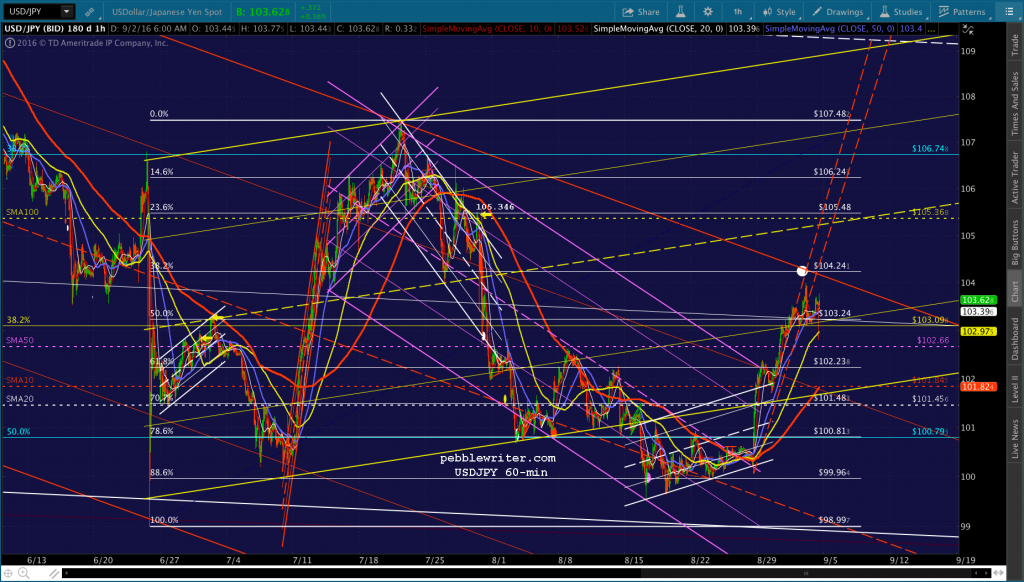Click the link symbol icon beside USD/JPY
The image size is (1024, 582).
[89, 12]
